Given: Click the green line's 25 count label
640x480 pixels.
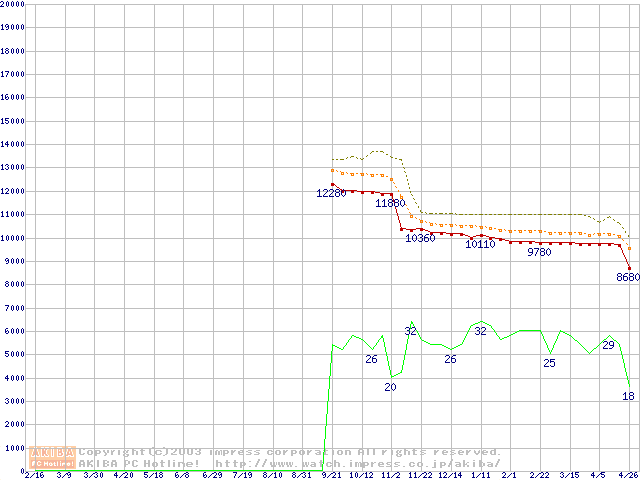Looking at the screenshot, I should tap(549, 363).
